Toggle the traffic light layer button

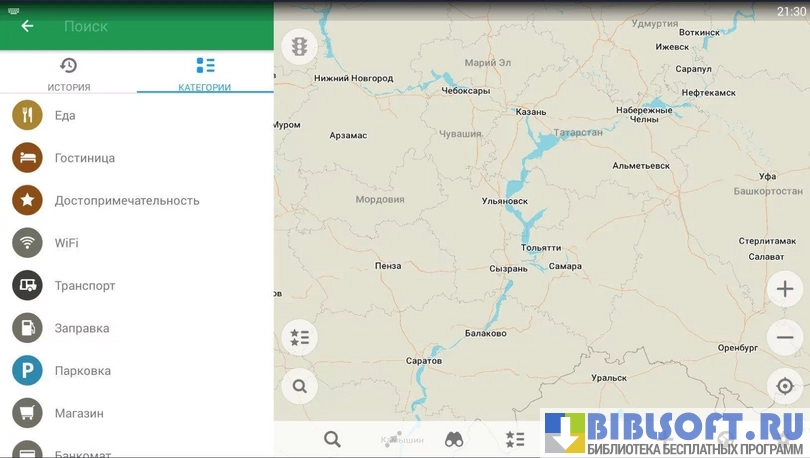299,46
